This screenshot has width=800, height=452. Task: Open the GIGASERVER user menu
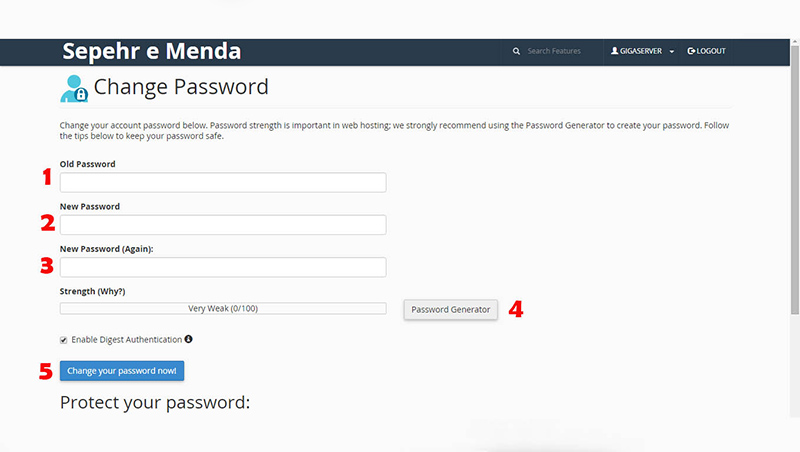pos(642,51)
